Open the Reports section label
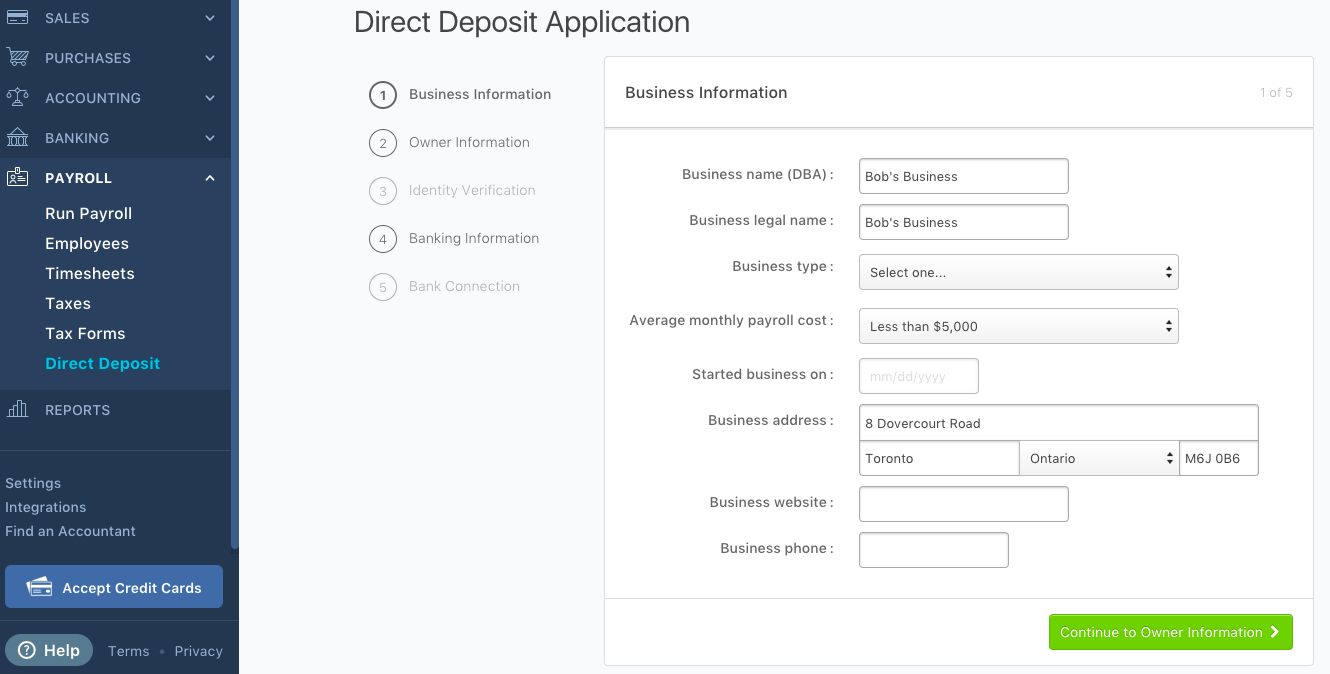The width and height of the screenshot is (1330, 674). (x=77, y=410)
